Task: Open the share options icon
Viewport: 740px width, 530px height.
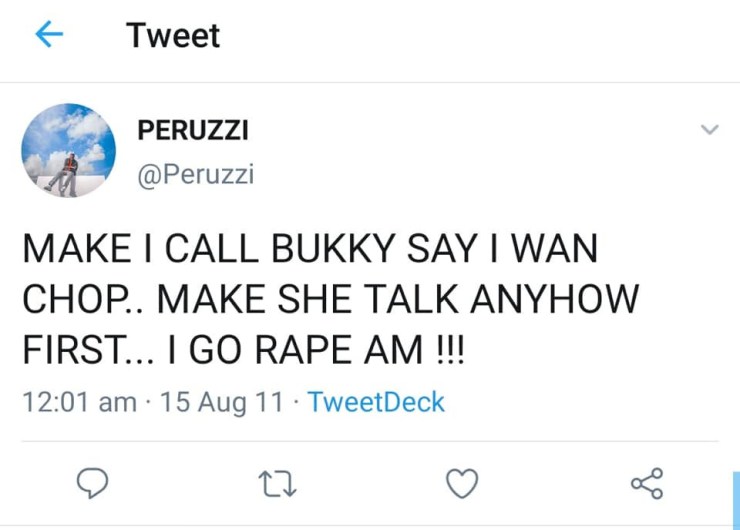Action: pyautogui.click(x=646, y=484)
